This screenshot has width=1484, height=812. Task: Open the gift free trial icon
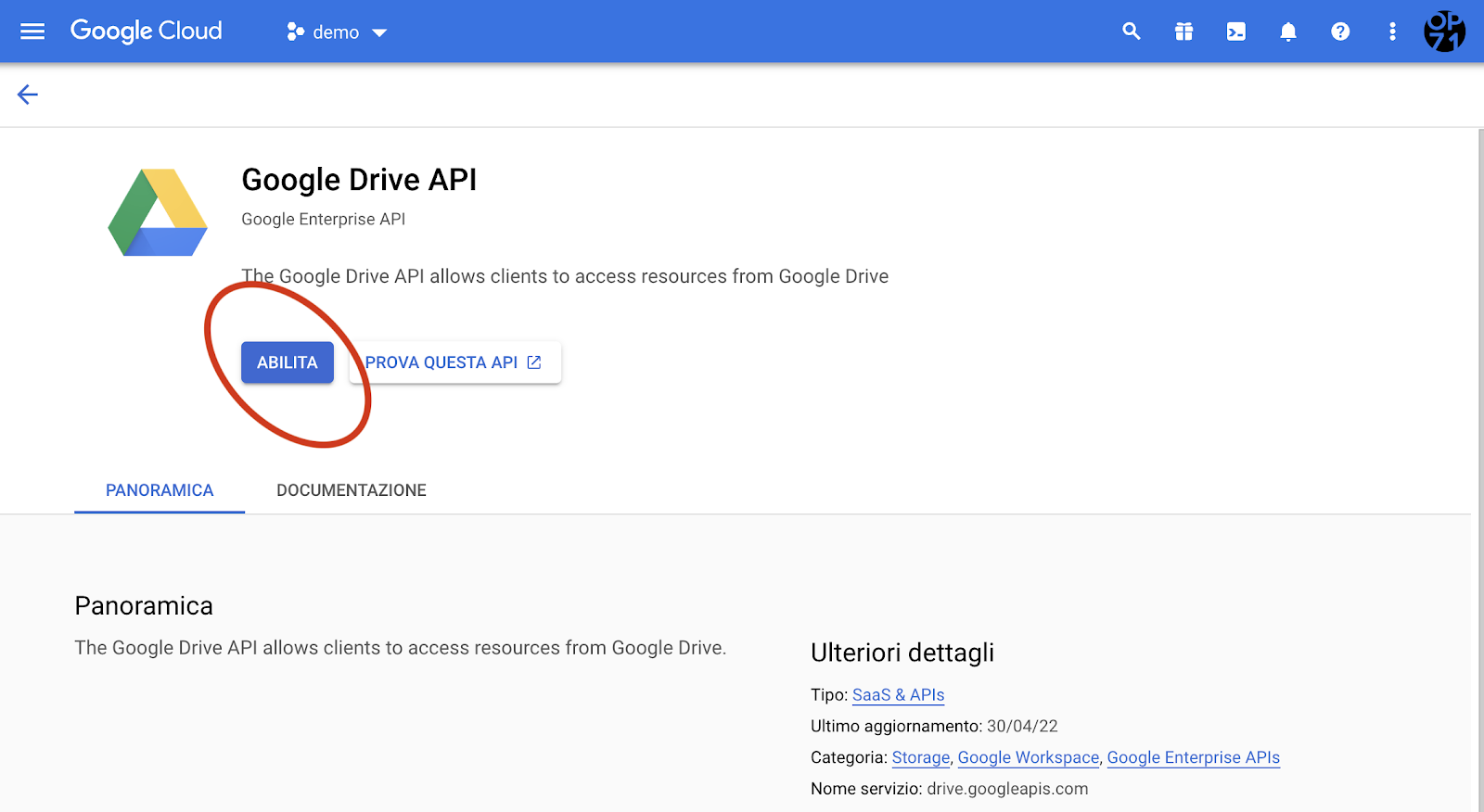point(1183,32)
